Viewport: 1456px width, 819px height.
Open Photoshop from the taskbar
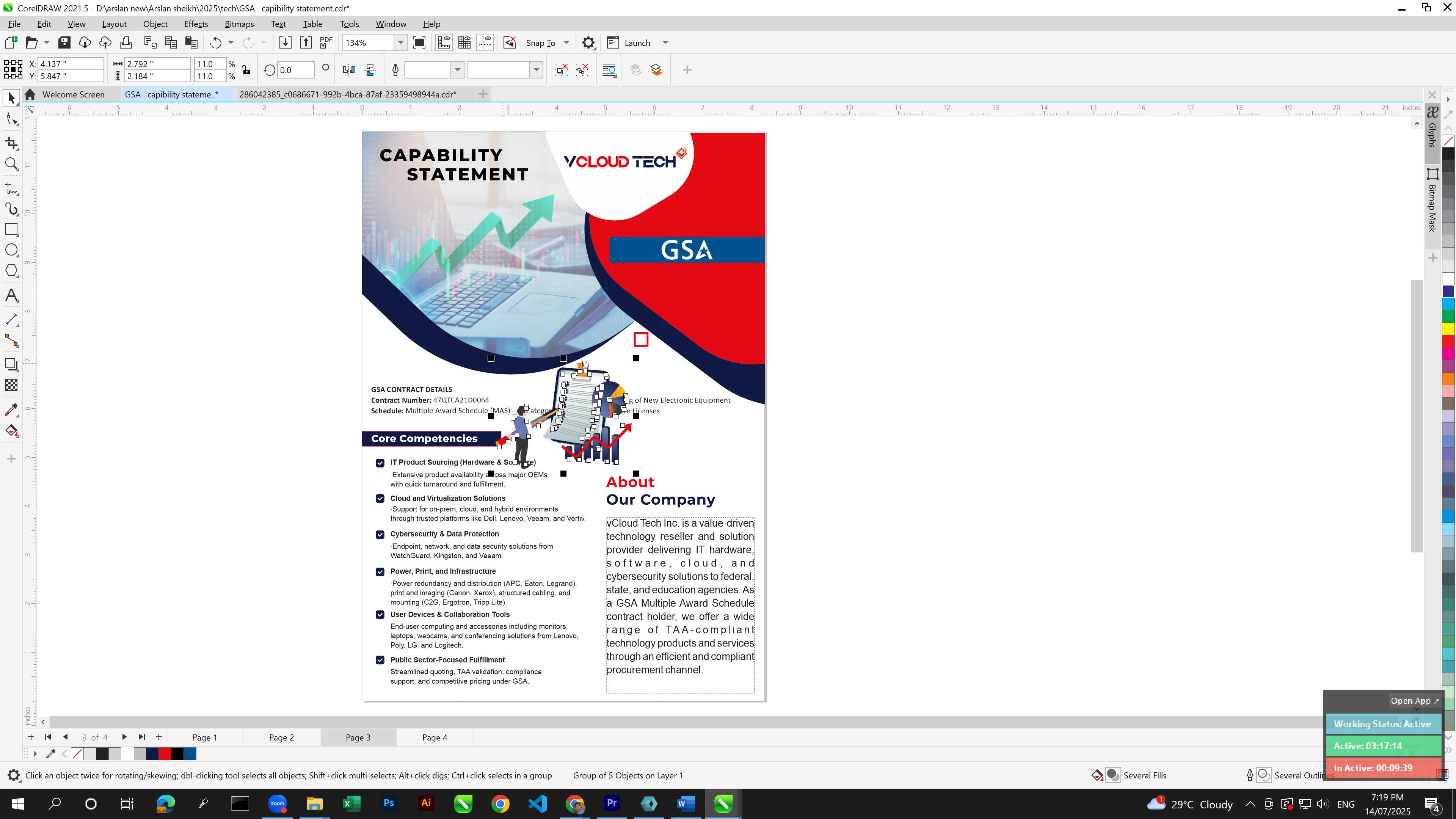pyautogui.click(x=388, y=803)
